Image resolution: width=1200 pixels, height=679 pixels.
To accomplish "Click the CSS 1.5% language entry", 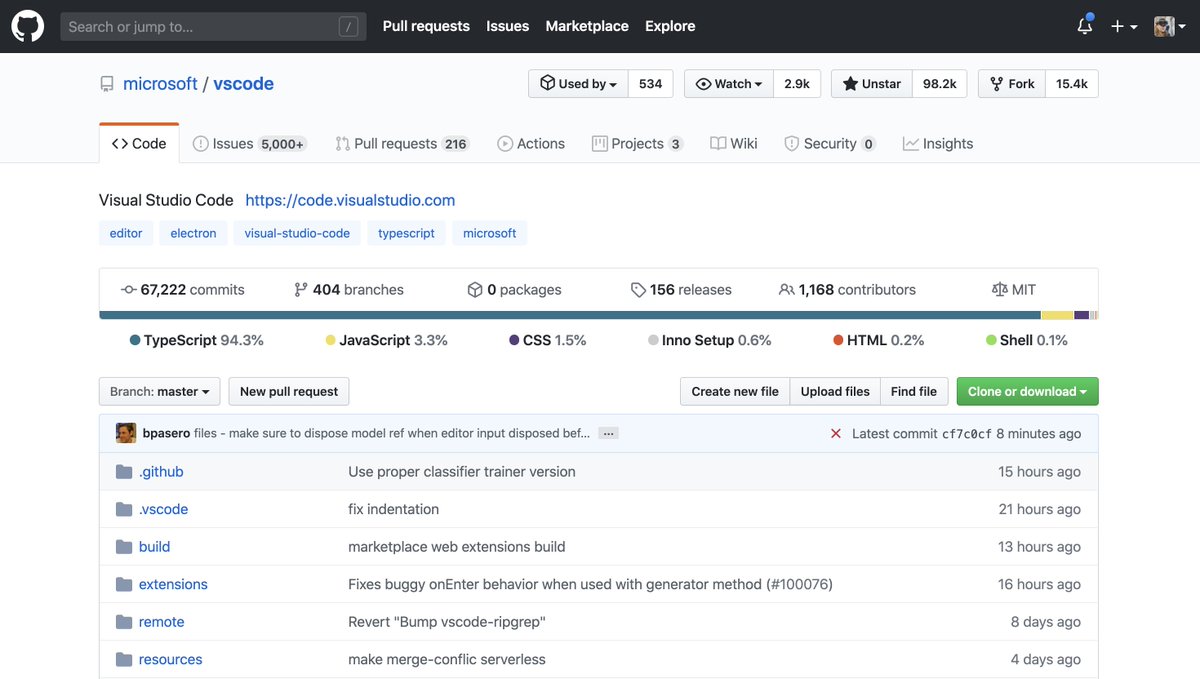I will tap(548, 340).
